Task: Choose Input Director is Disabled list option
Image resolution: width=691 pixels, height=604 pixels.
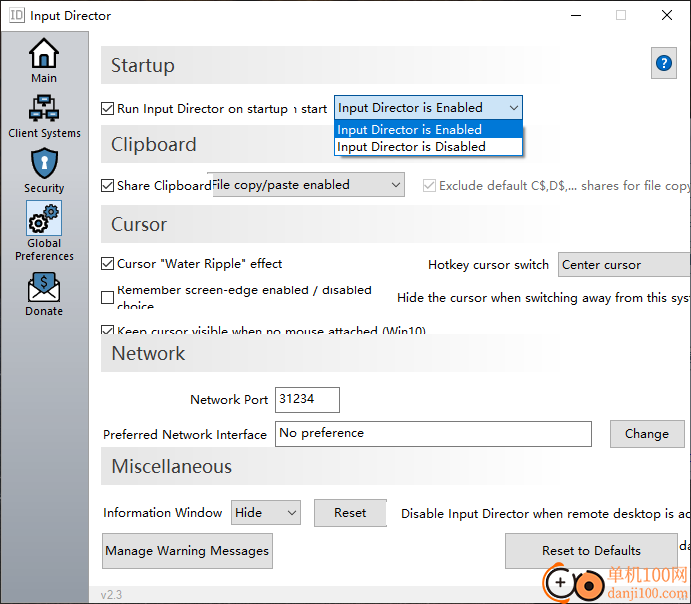Action: 428,147
